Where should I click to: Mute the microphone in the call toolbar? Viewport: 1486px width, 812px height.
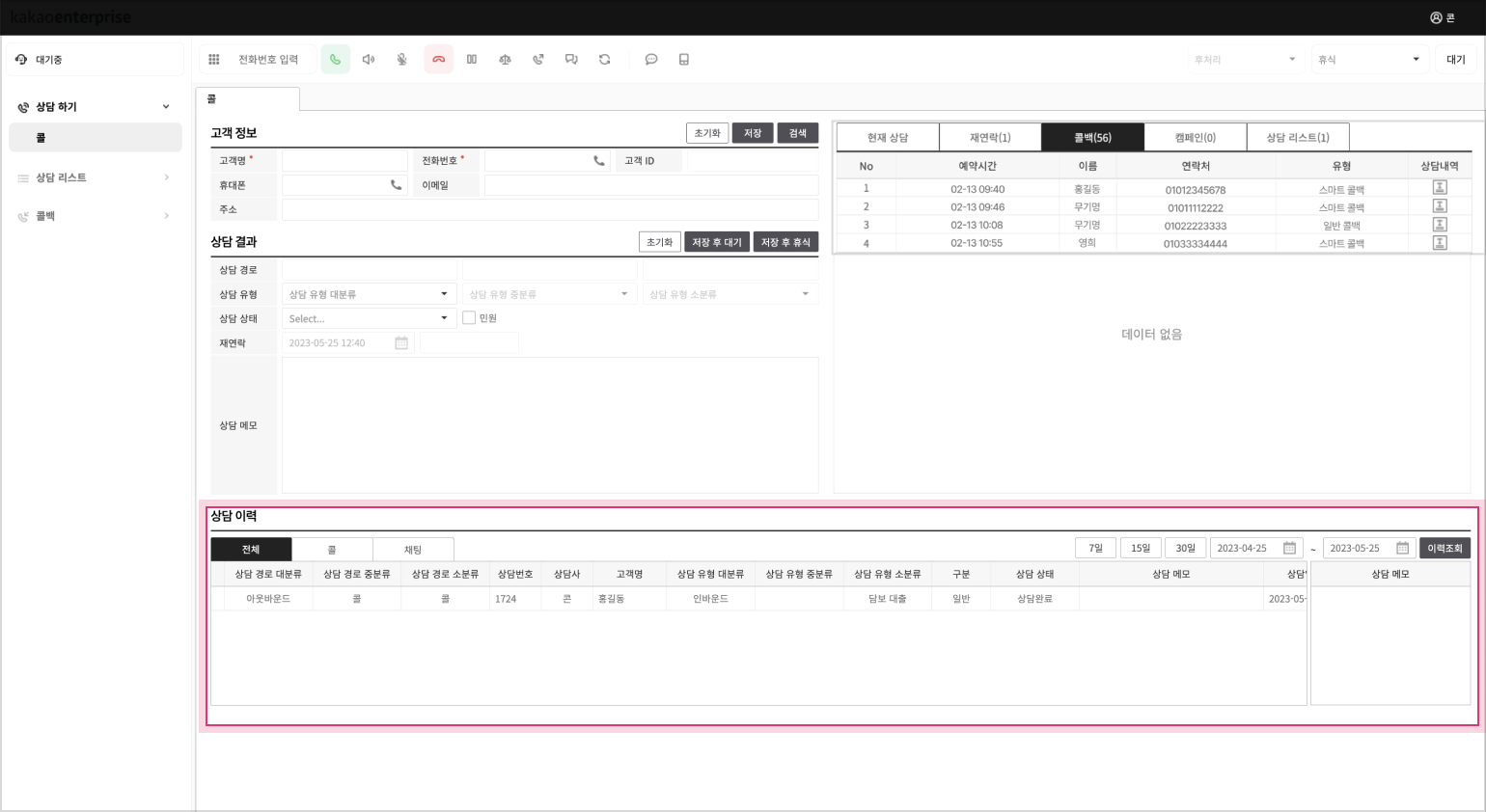[401, 60]
